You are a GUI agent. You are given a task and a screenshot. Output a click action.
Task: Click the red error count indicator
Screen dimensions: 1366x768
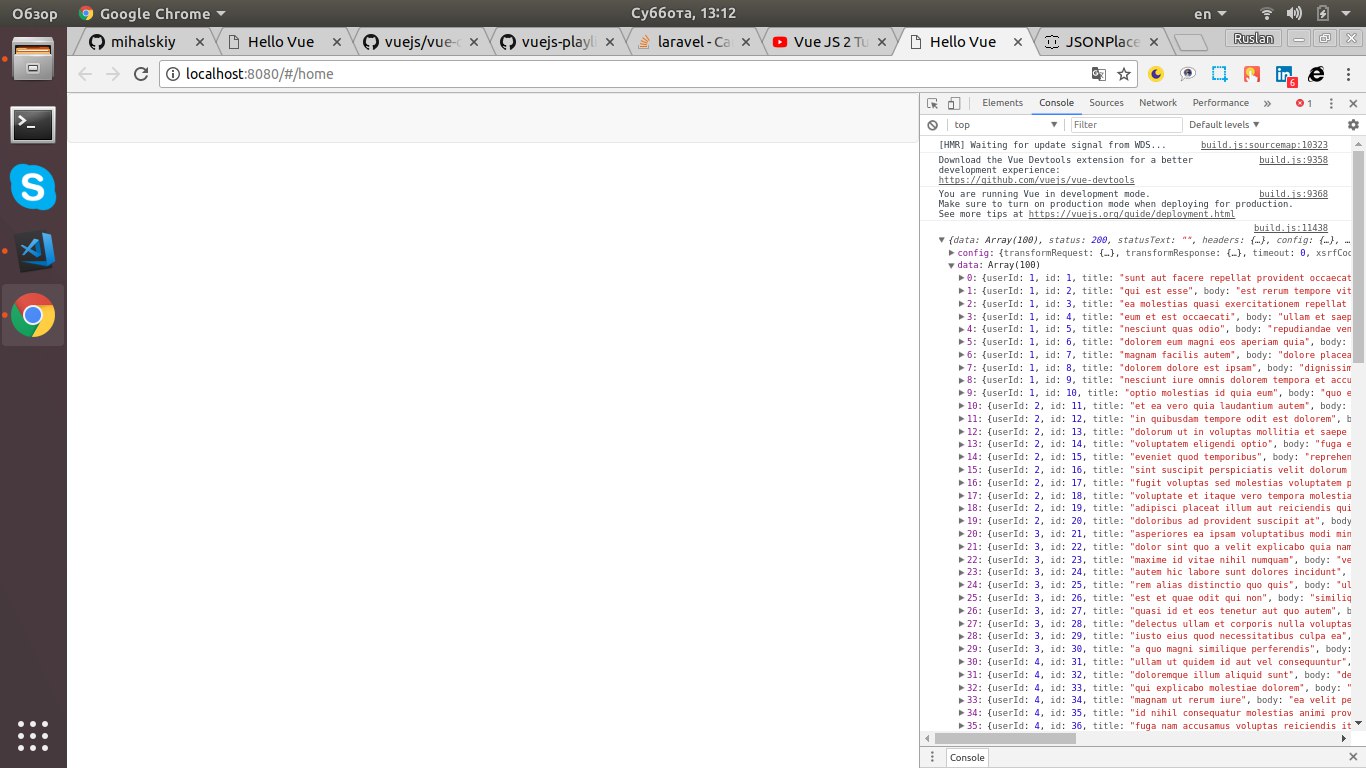[1304, 103]
